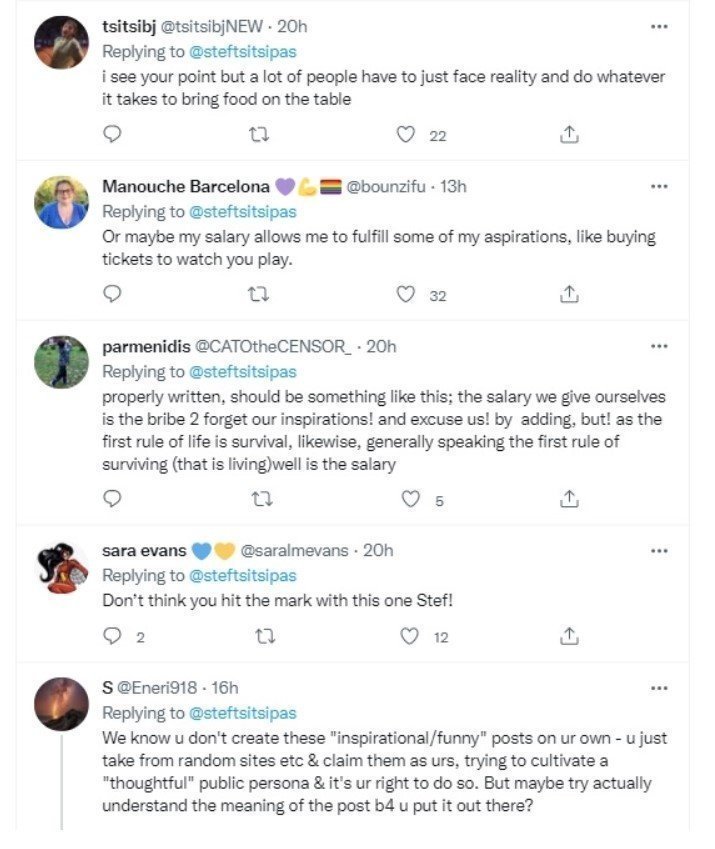This screenshot has width=715, height=849.
Task: Open @steftsitsipas link in sara evans' reply
Action: (242, 575)
